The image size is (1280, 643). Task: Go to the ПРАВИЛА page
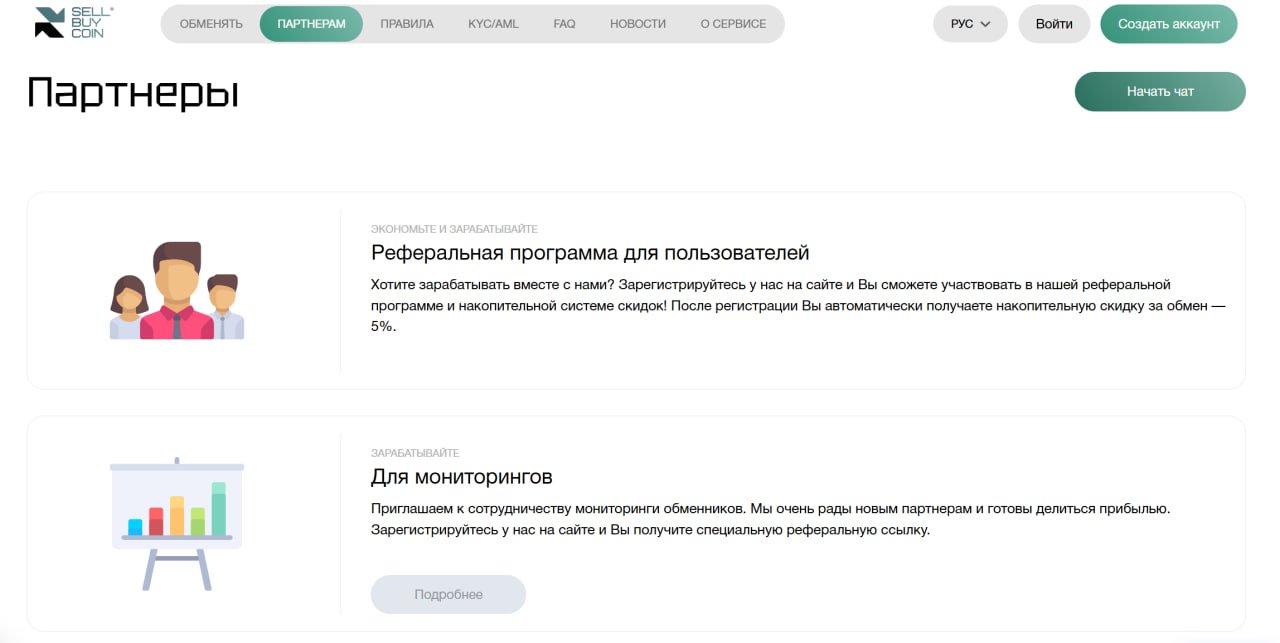(x=407, y=24)
